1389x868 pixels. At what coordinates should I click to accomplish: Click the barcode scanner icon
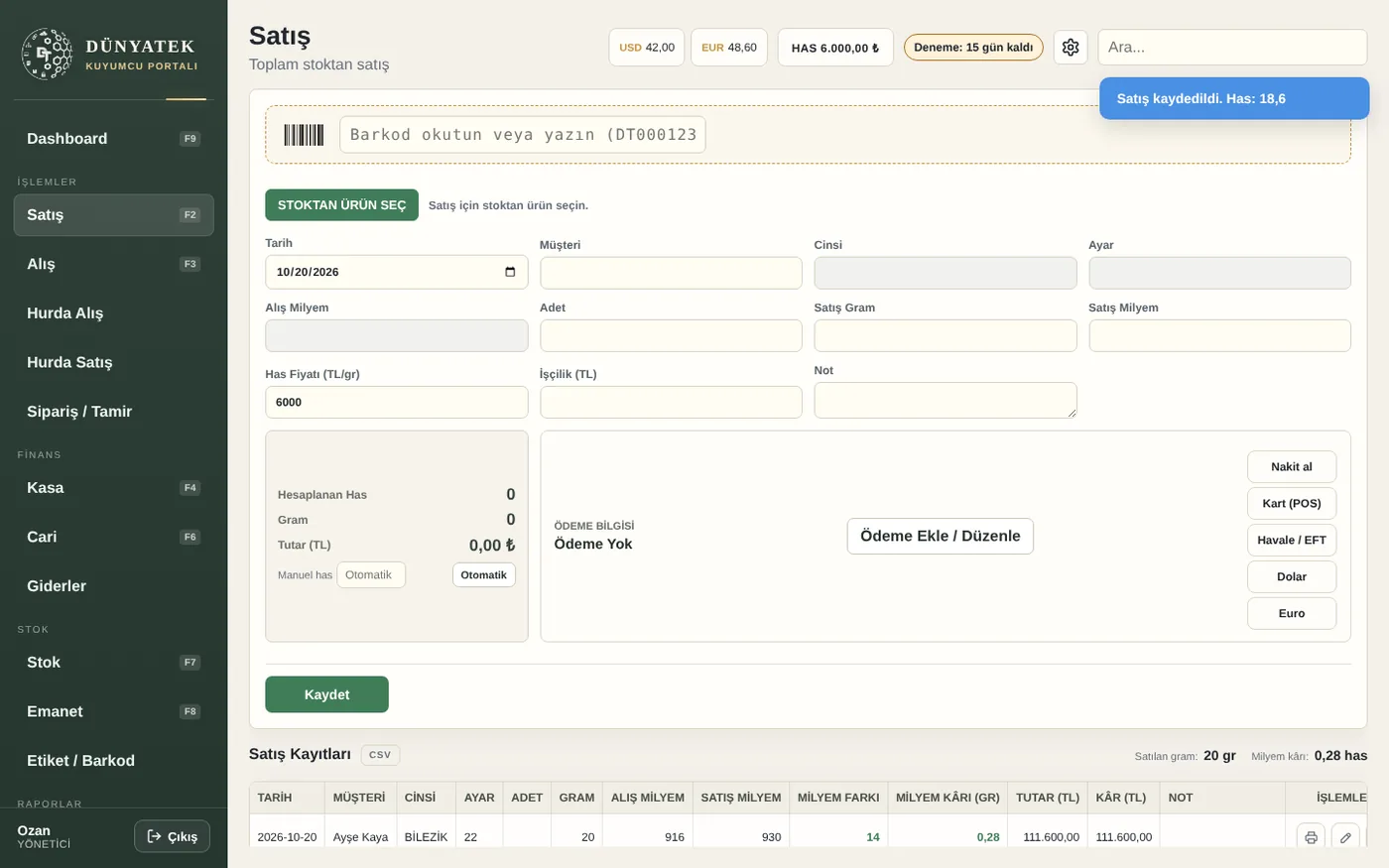pos(304,135)
